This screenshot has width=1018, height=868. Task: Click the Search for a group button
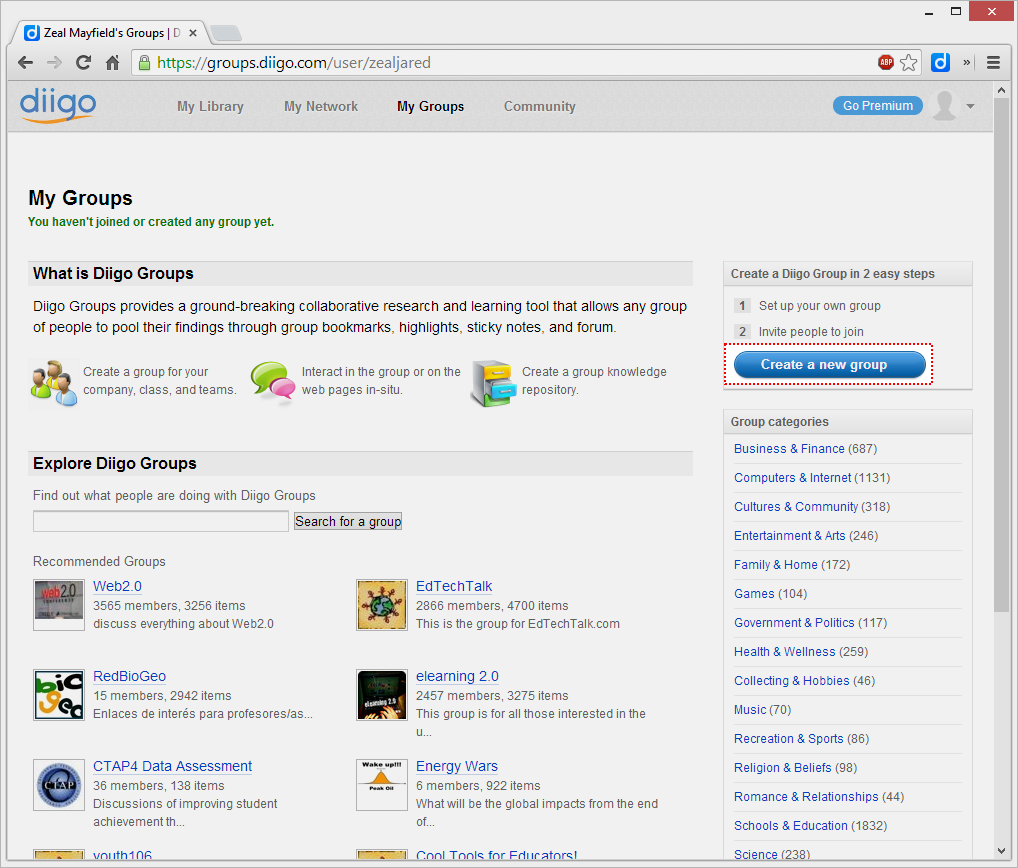tap(348, 521)
